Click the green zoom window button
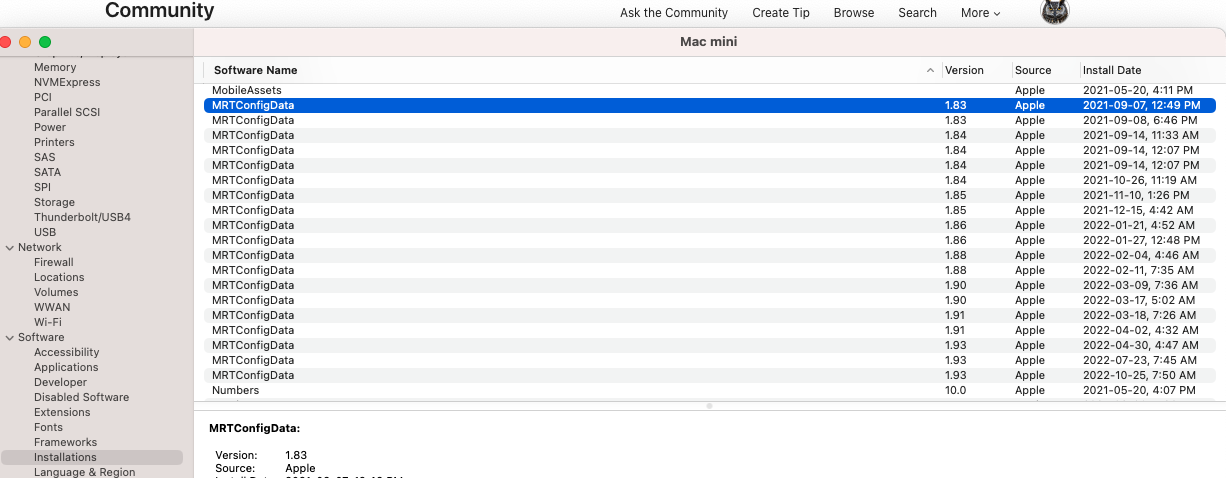 [44, 42]
